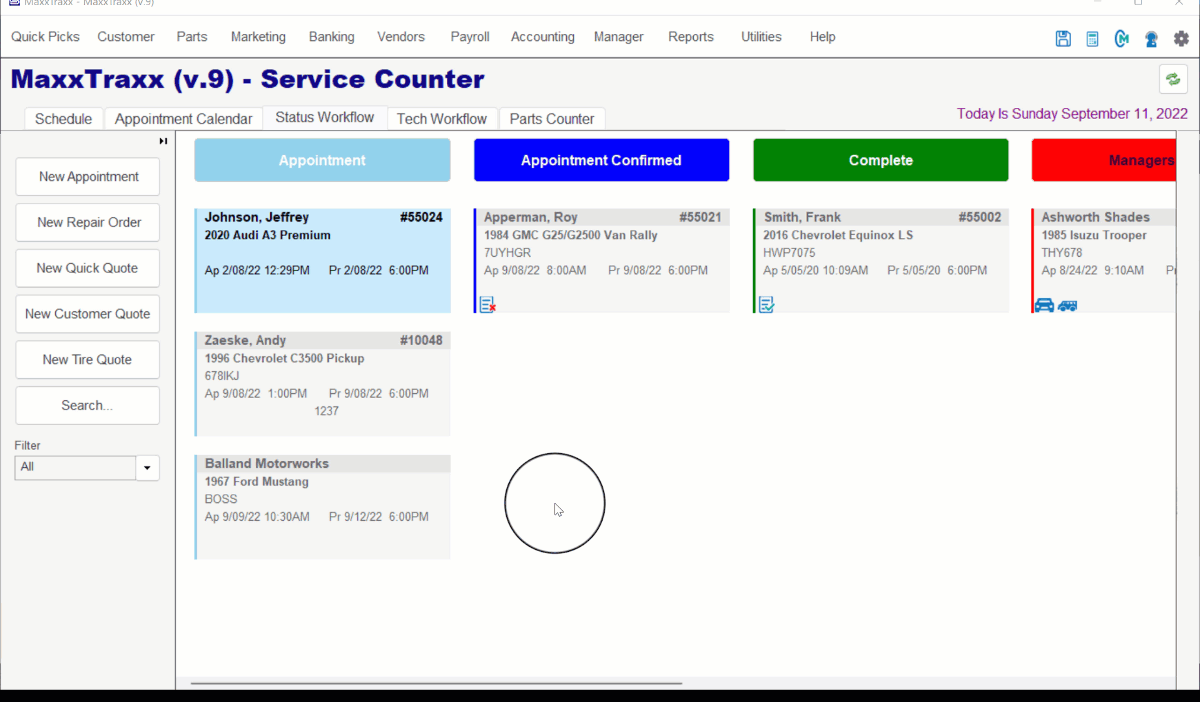Click the van icon on Ashworth Shades card
This screenshot has width=1200, height=702.
(1068, 305)
